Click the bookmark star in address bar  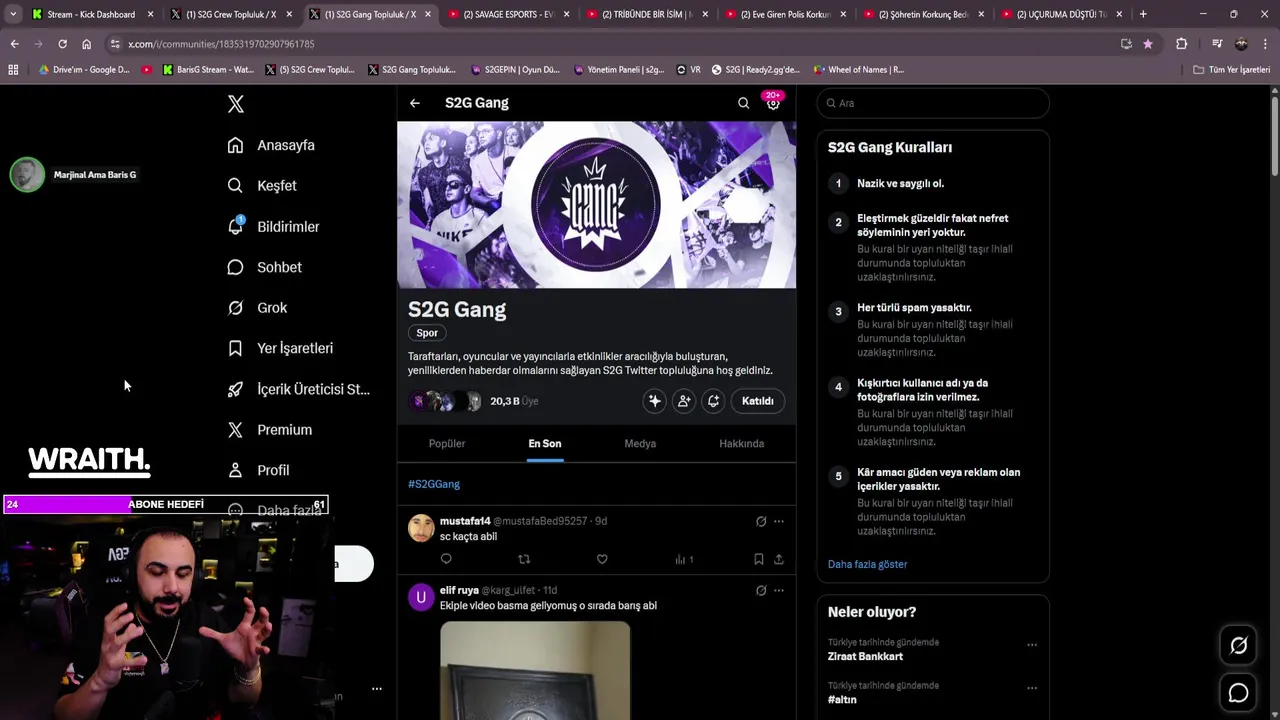point(1147,44)
